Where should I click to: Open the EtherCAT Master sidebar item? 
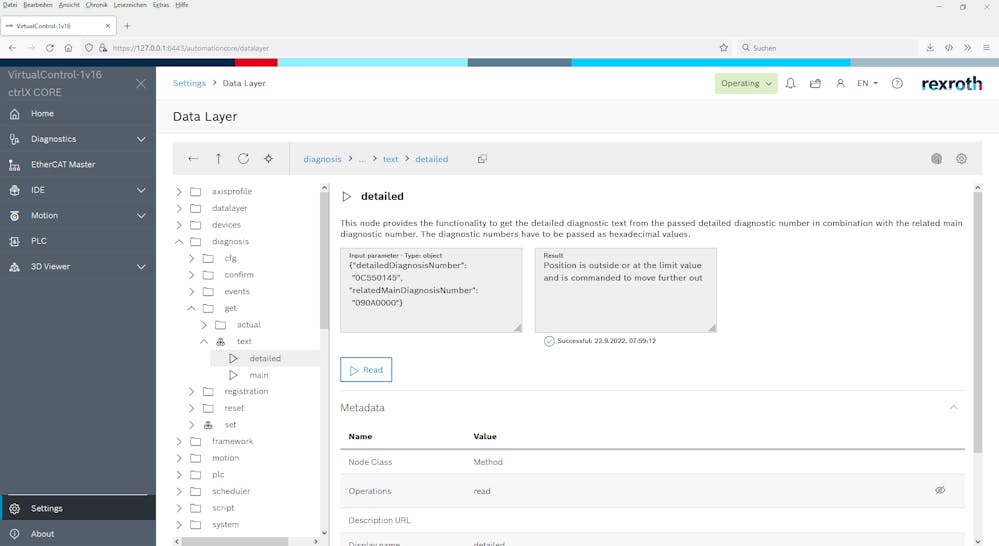pyautogui.click(x=63, y=165)
